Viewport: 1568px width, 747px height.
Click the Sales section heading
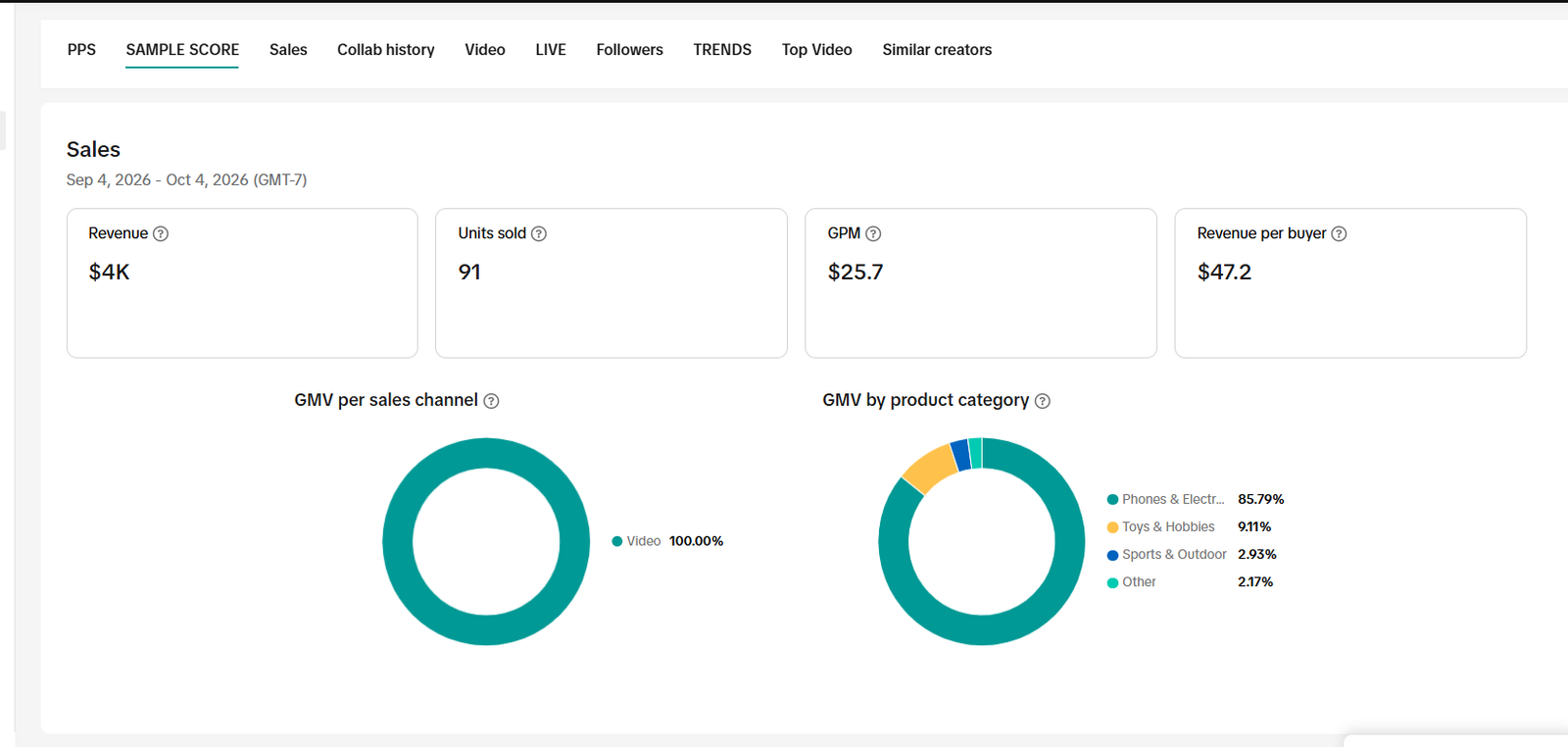(93, 149)
